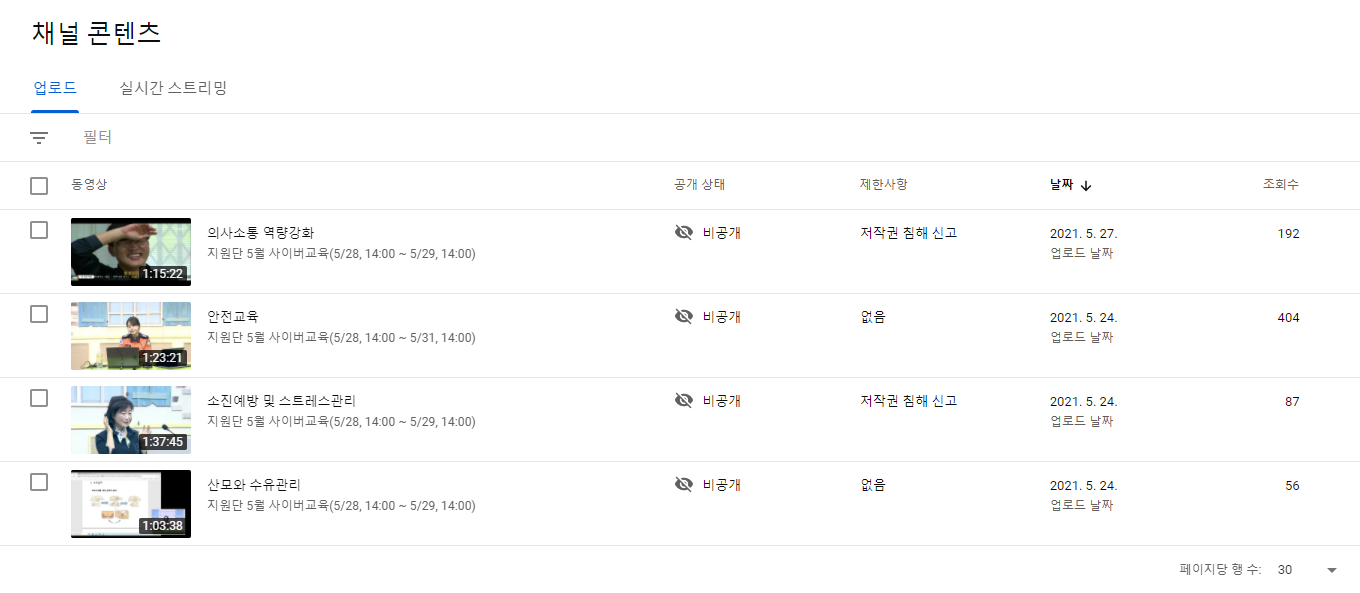Open the 비공개 visibility menu for 산모와 수유관리
Viewport: 1360px width, 593px height.
point(721,485)
